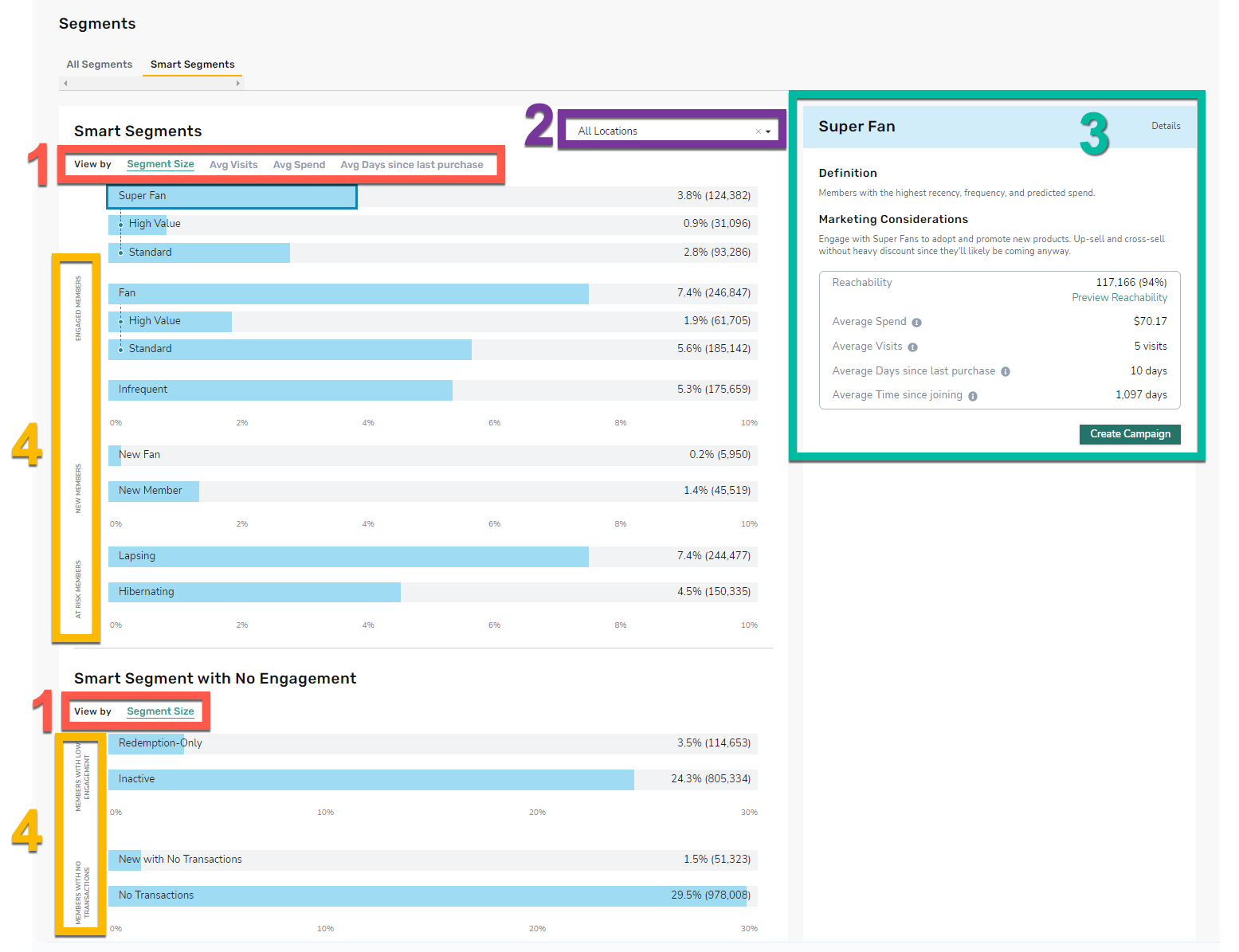Click left arrow of the tab scrollbar
The width and height of the screenshot is (1239, 952).
65,83
